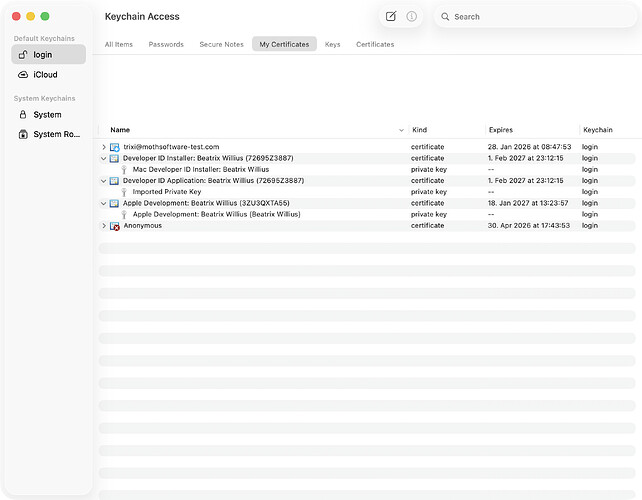Select the login keychain
642x500 pixels.
(48, 54)
